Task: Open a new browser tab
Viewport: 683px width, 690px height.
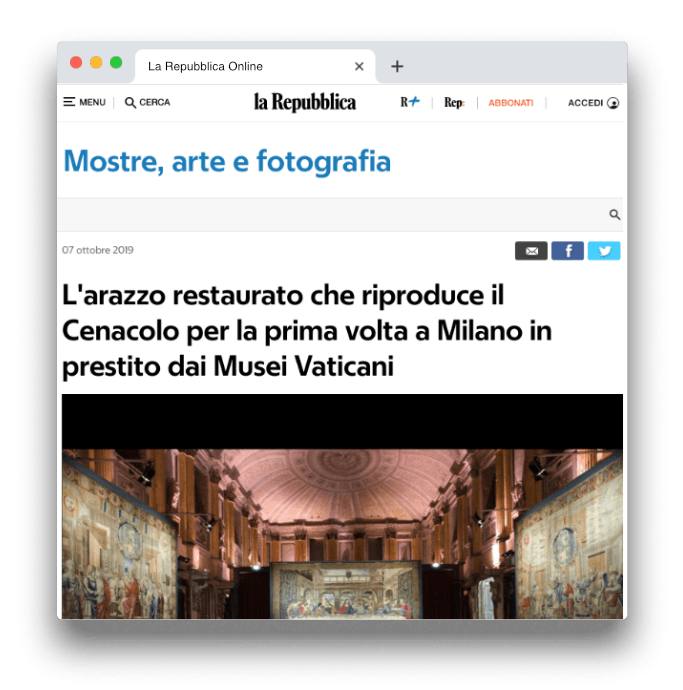Action: (397, 66)
